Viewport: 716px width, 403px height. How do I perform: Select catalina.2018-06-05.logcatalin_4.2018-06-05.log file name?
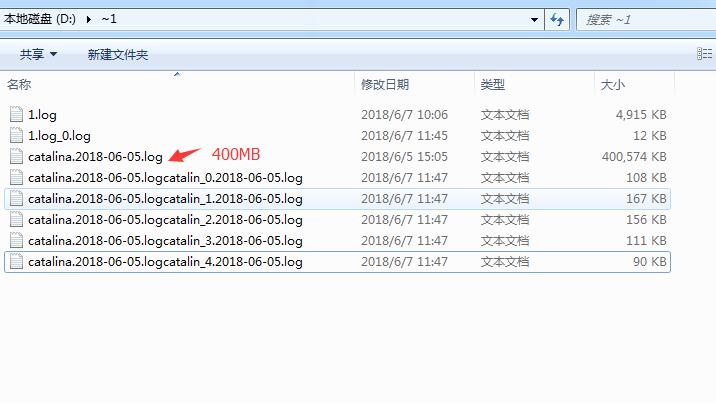[x=165, y=262]
